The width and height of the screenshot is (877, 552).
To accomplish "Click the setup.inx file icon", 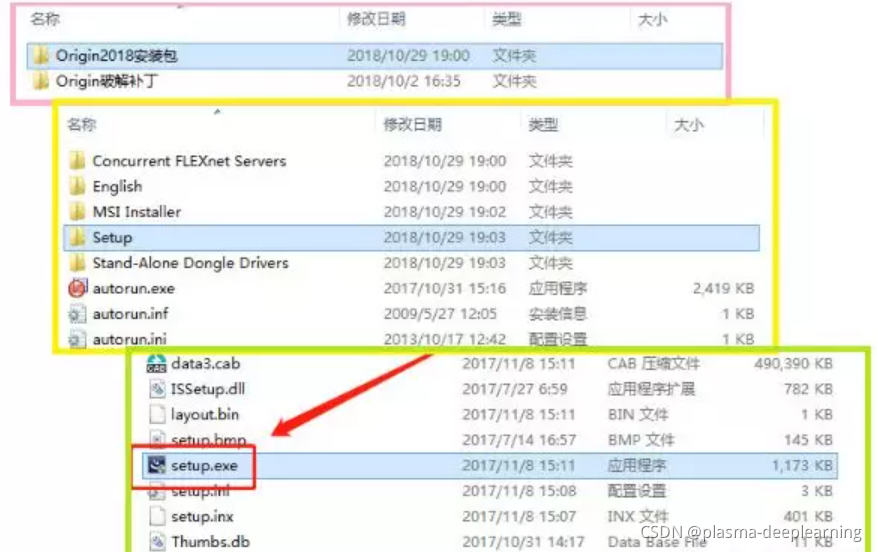I will pyautogui.click(x=157, y=516).
